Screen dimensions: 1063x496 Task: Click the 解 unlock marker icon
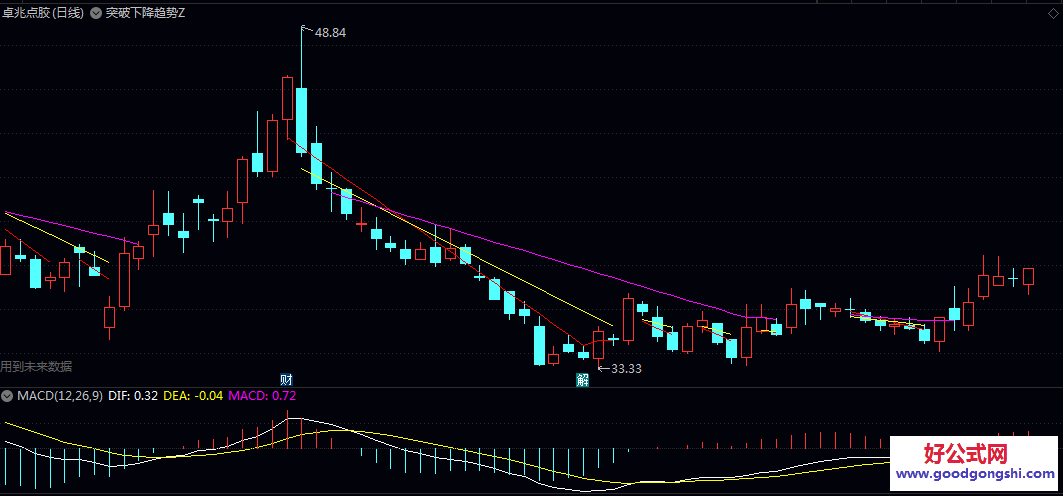[x=581, y=380]
